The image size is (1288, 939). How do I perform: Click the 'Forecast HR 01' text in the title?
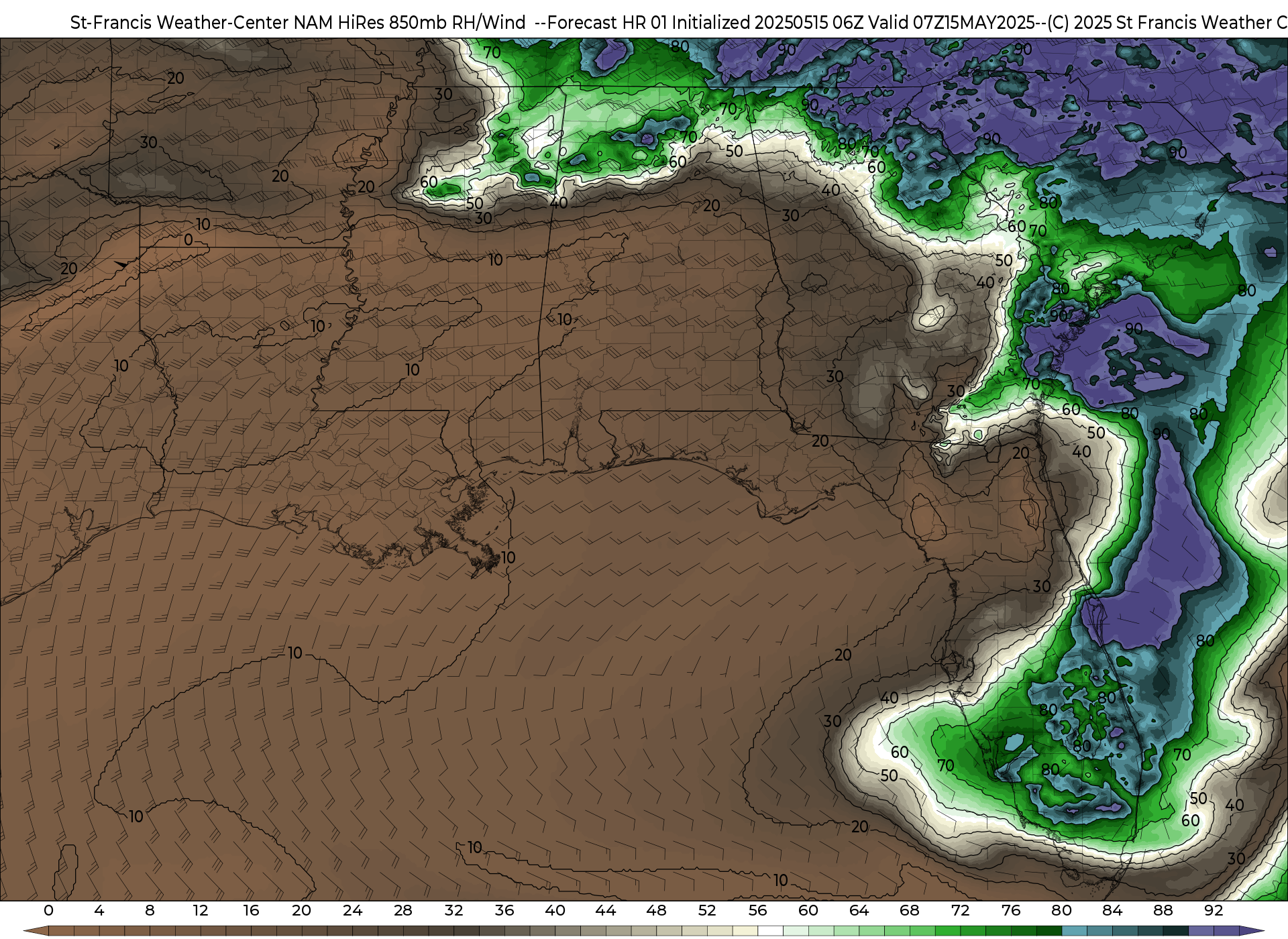[x=608, y=23]
